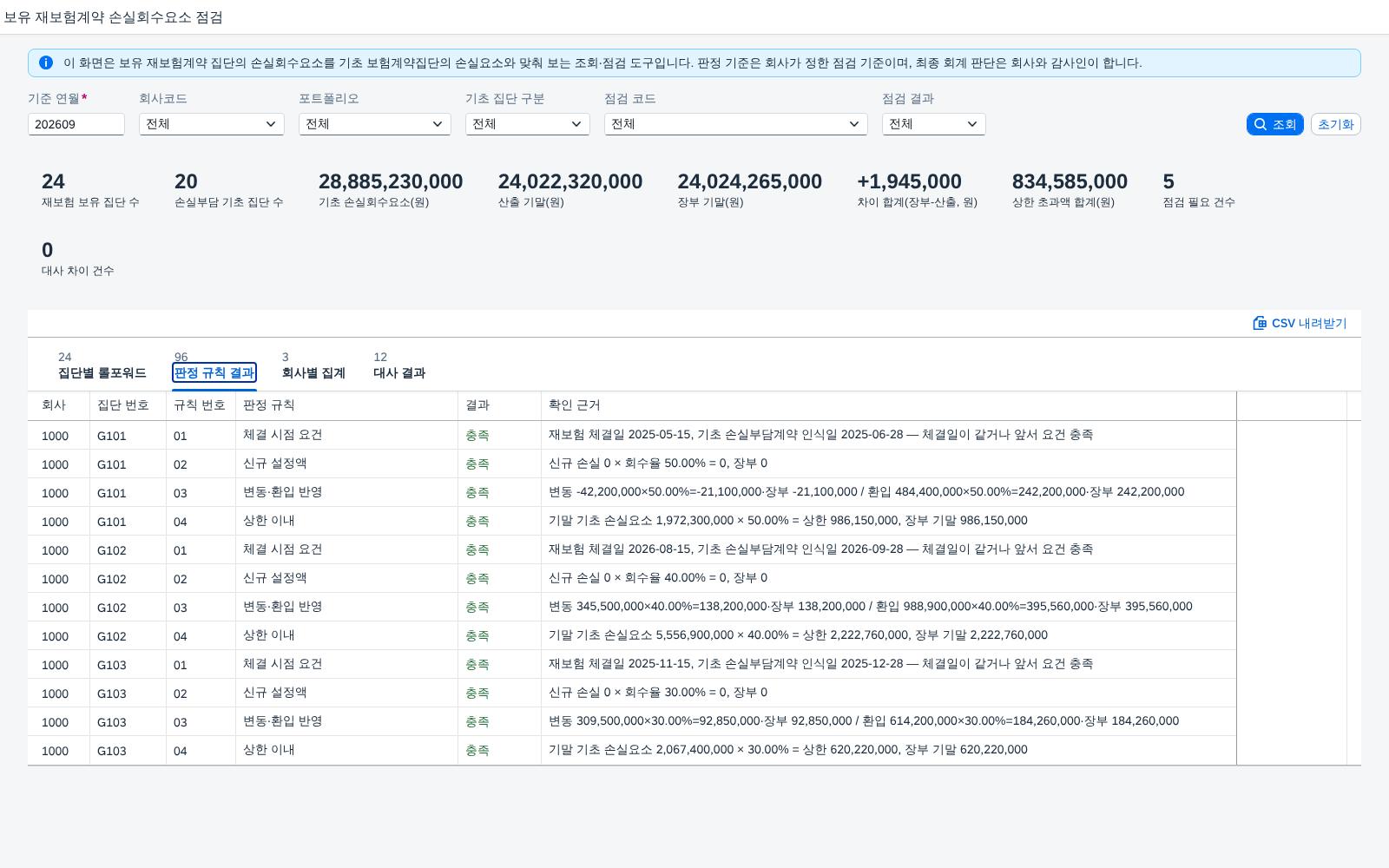Click the 산출 기말 value 24,022,320,000

tap(570, 181)
